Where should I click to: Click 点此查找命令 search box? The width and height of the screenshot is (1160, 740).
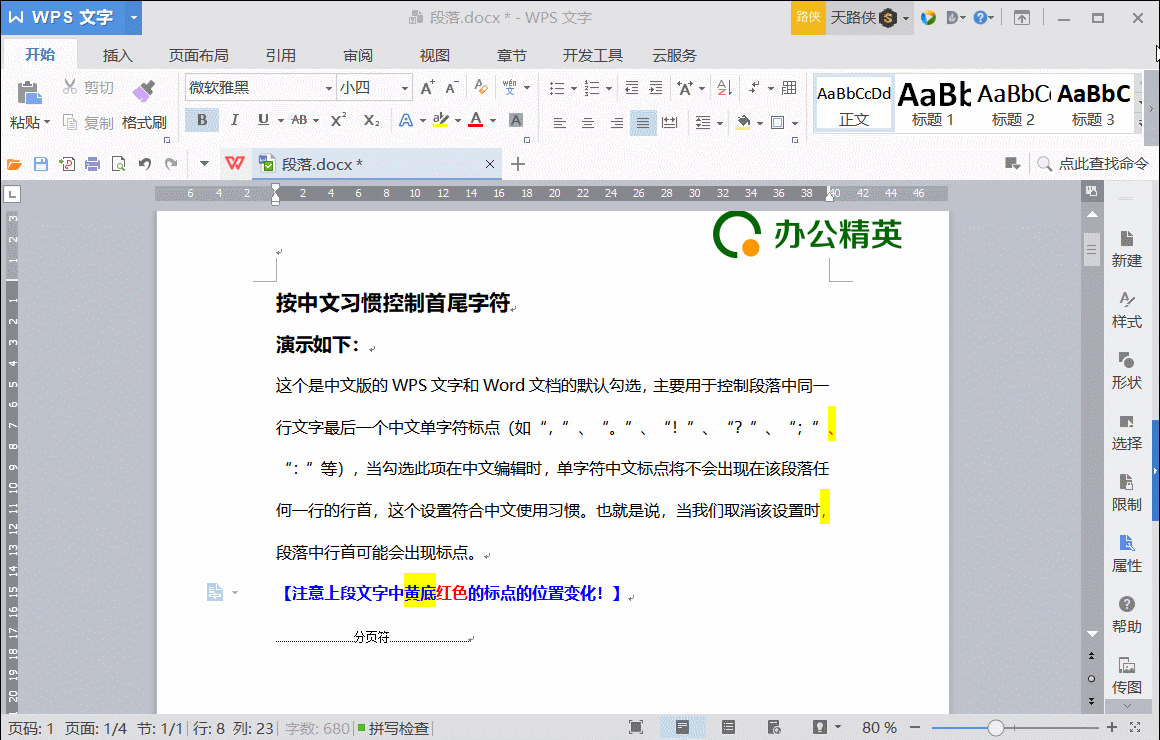pos(1093,164)
